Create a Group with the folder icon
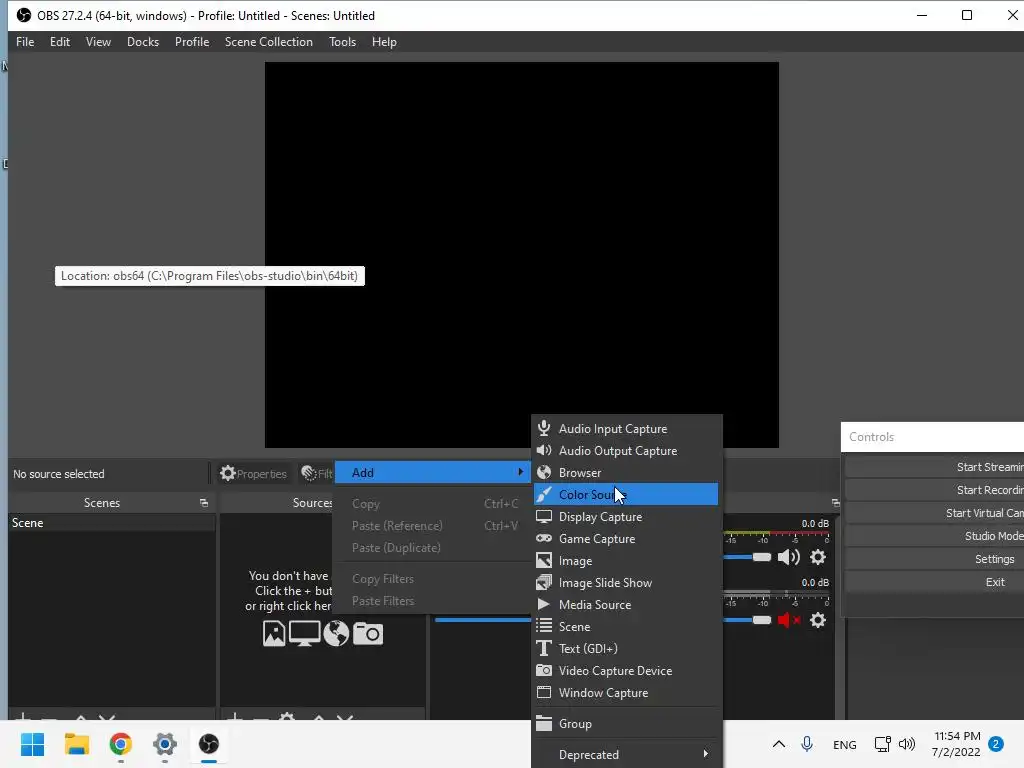The image size is (1024, 768). 626,724
